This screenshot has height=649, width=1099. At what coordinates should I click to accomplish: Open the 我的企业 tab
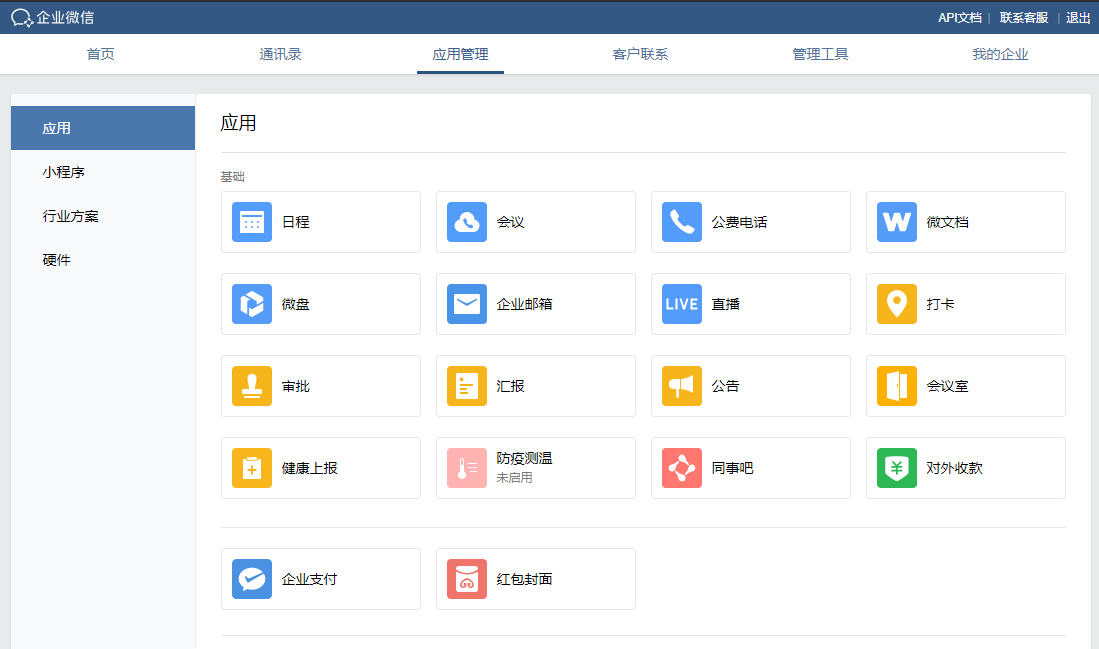(1000, 54)
